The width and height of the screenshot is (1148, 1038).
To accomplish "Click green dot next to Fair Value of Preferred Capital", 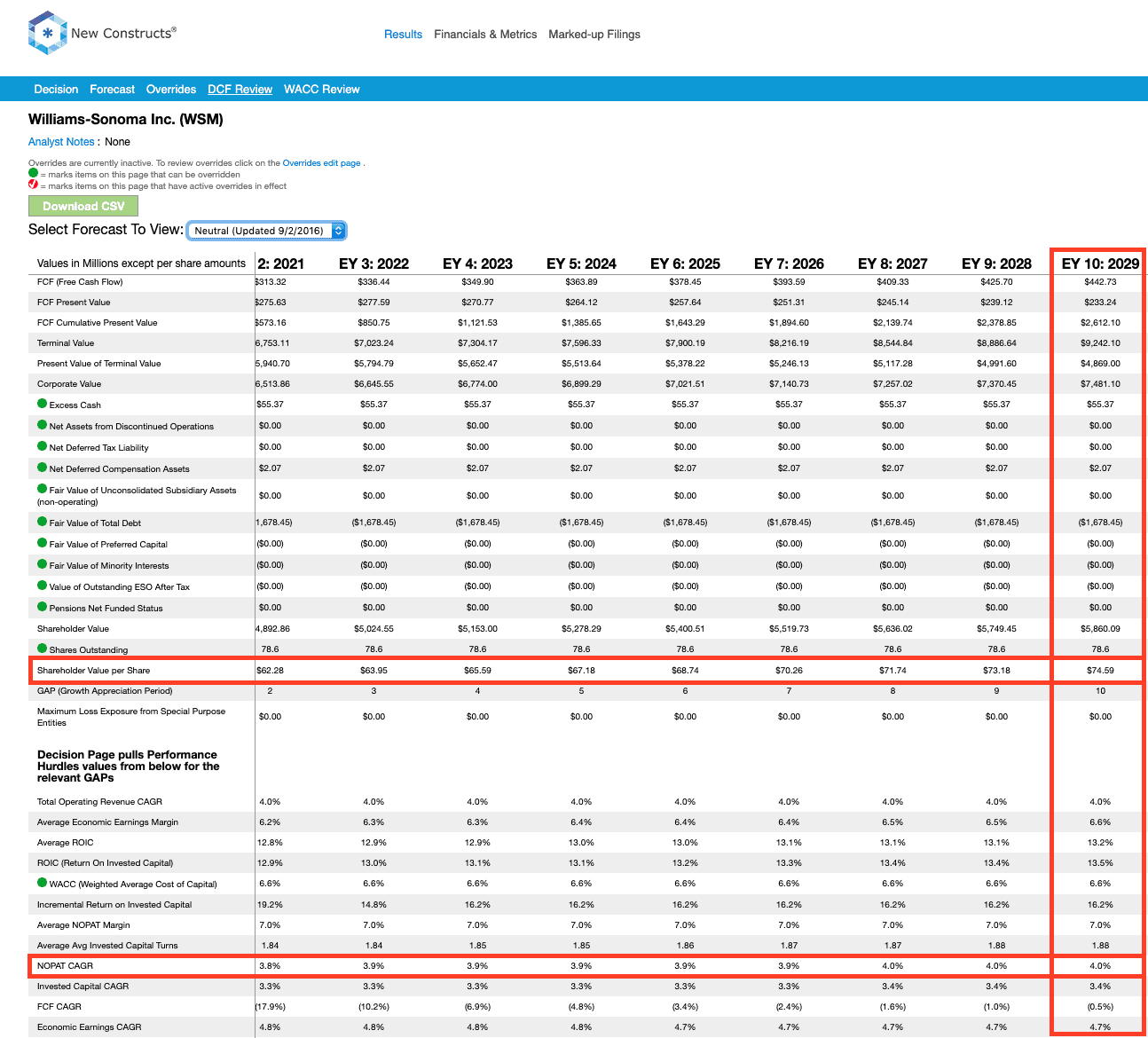I will 42,543.
